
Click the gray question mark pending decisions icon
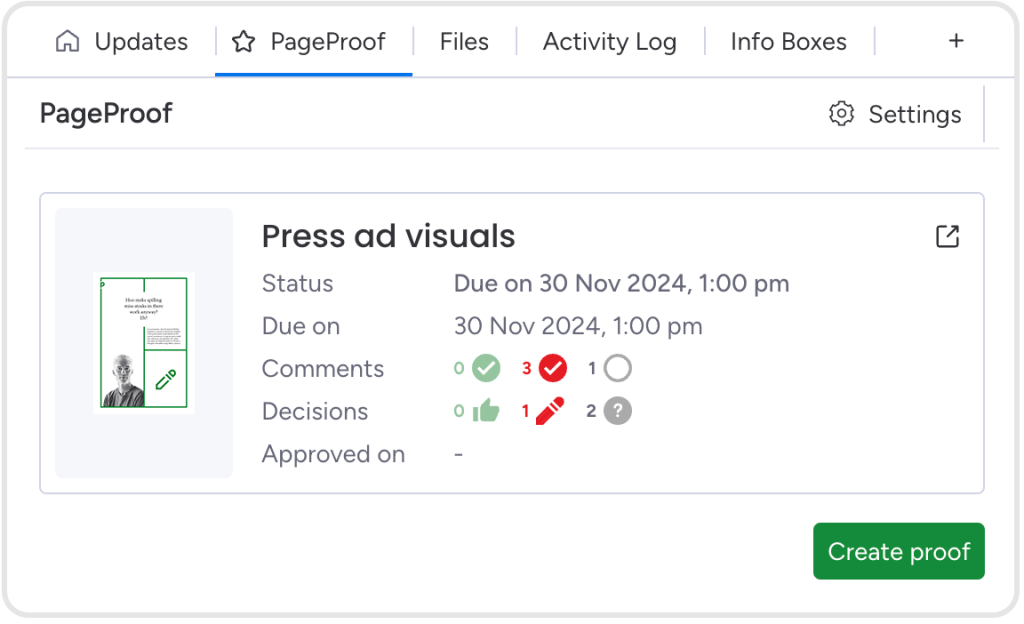click(618, 411)
